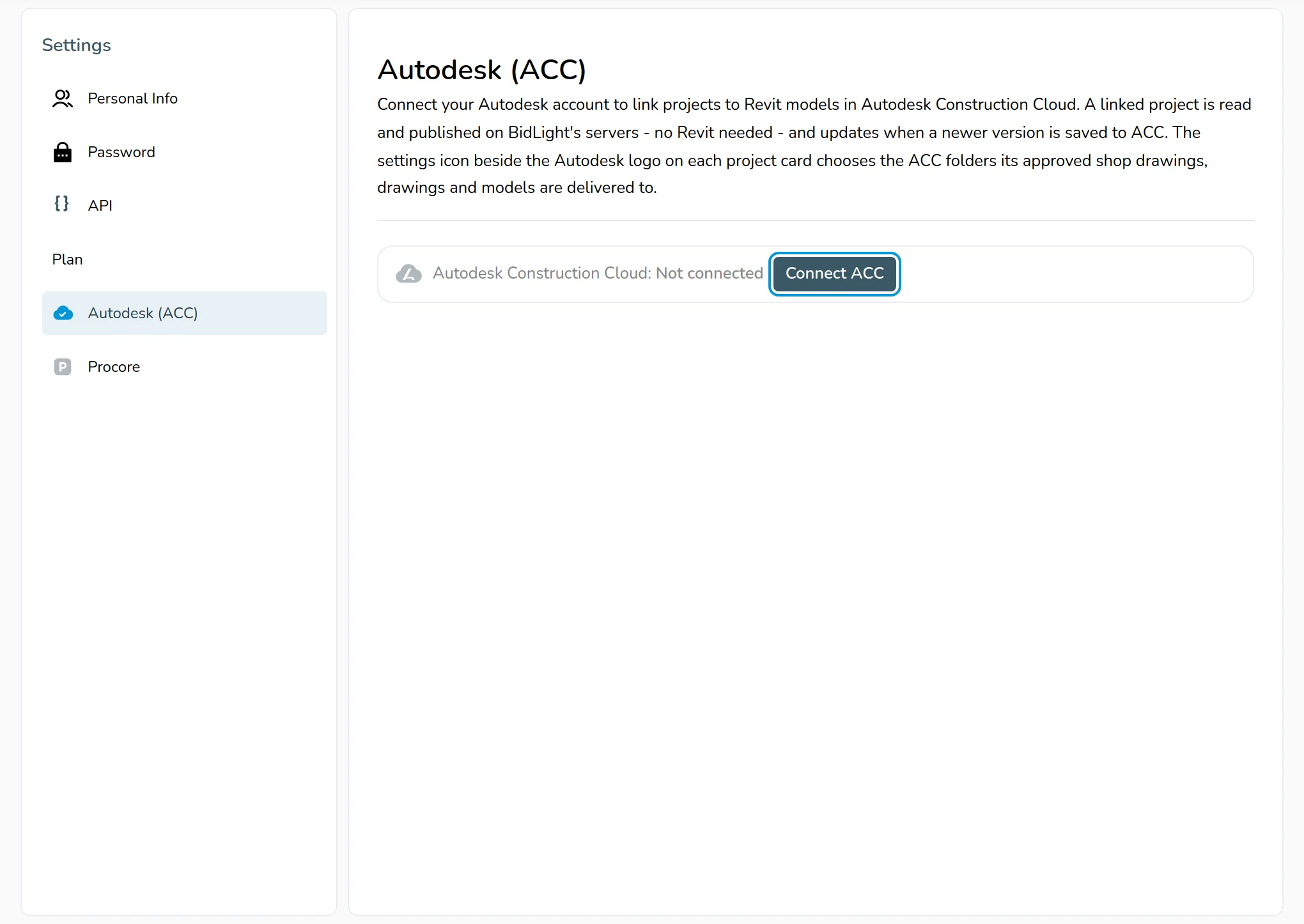Open the Password settings page
Screen dimensions: 1304x924
click(184, 152)
